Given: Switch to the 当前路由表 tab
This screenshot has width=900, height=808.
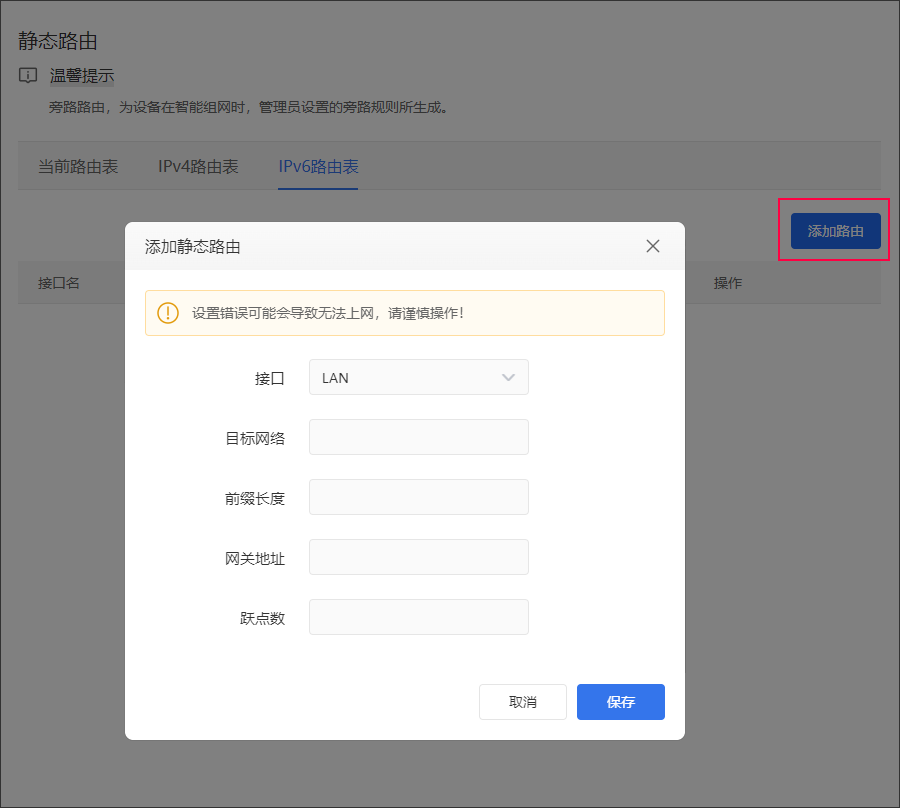Looking at the screenshot, I should (x=78, y=166).
